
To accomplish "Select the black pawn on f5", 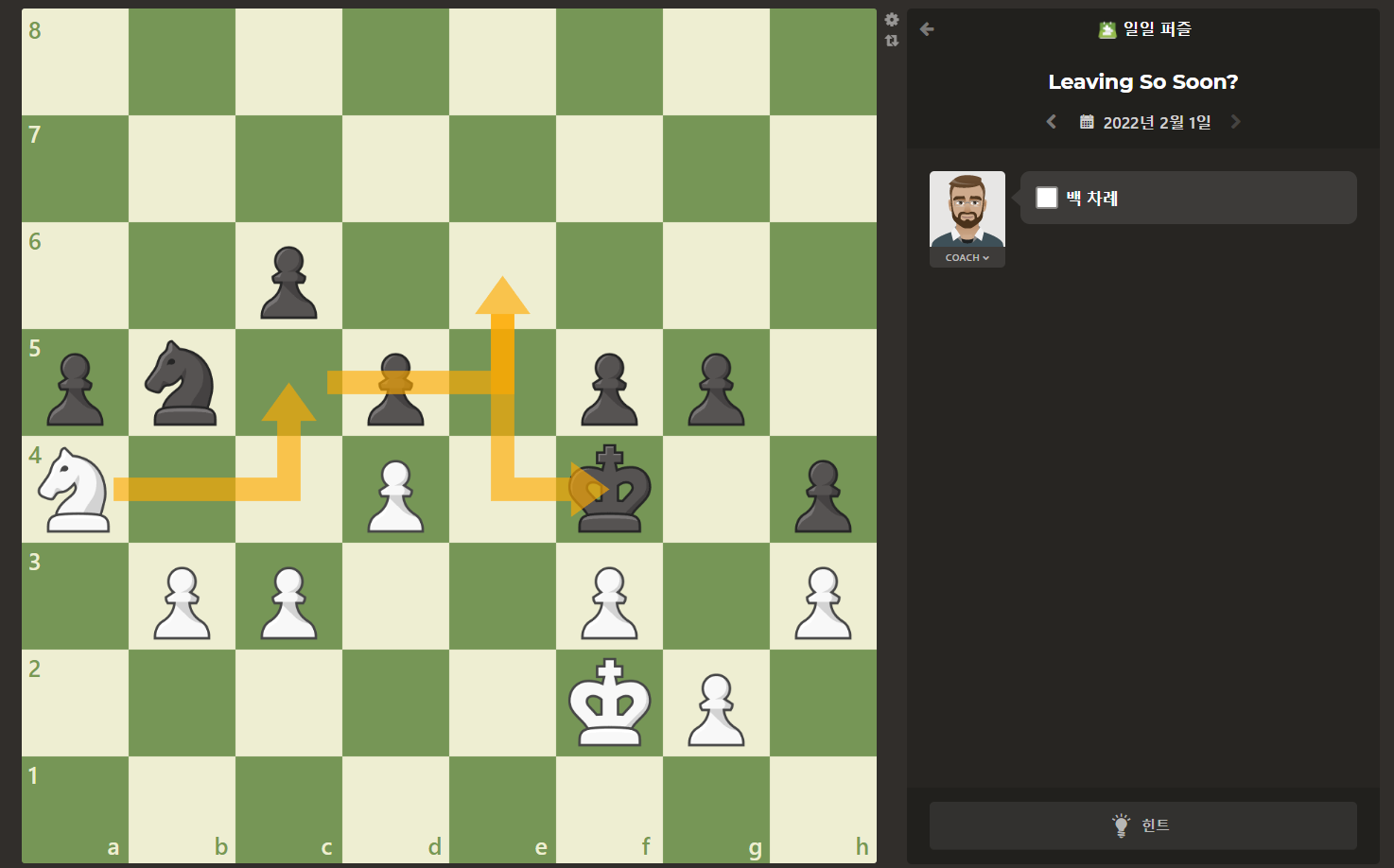I will click(610, 389).
